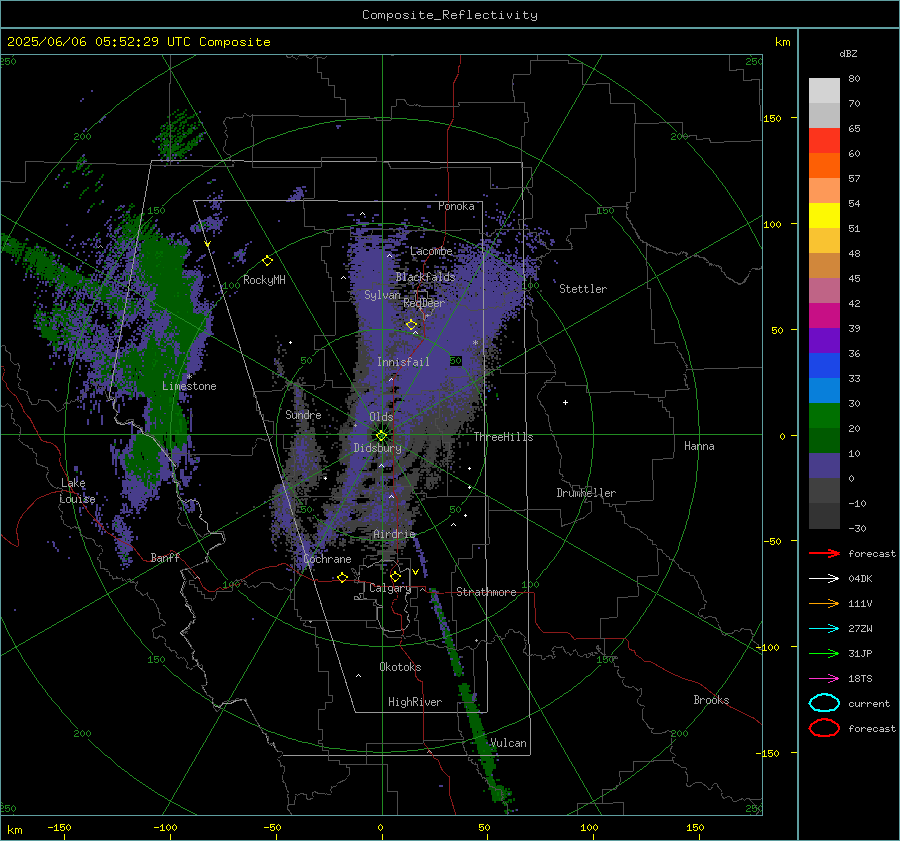Click the -150 tick on bottom axis

[x=59, y=827]
